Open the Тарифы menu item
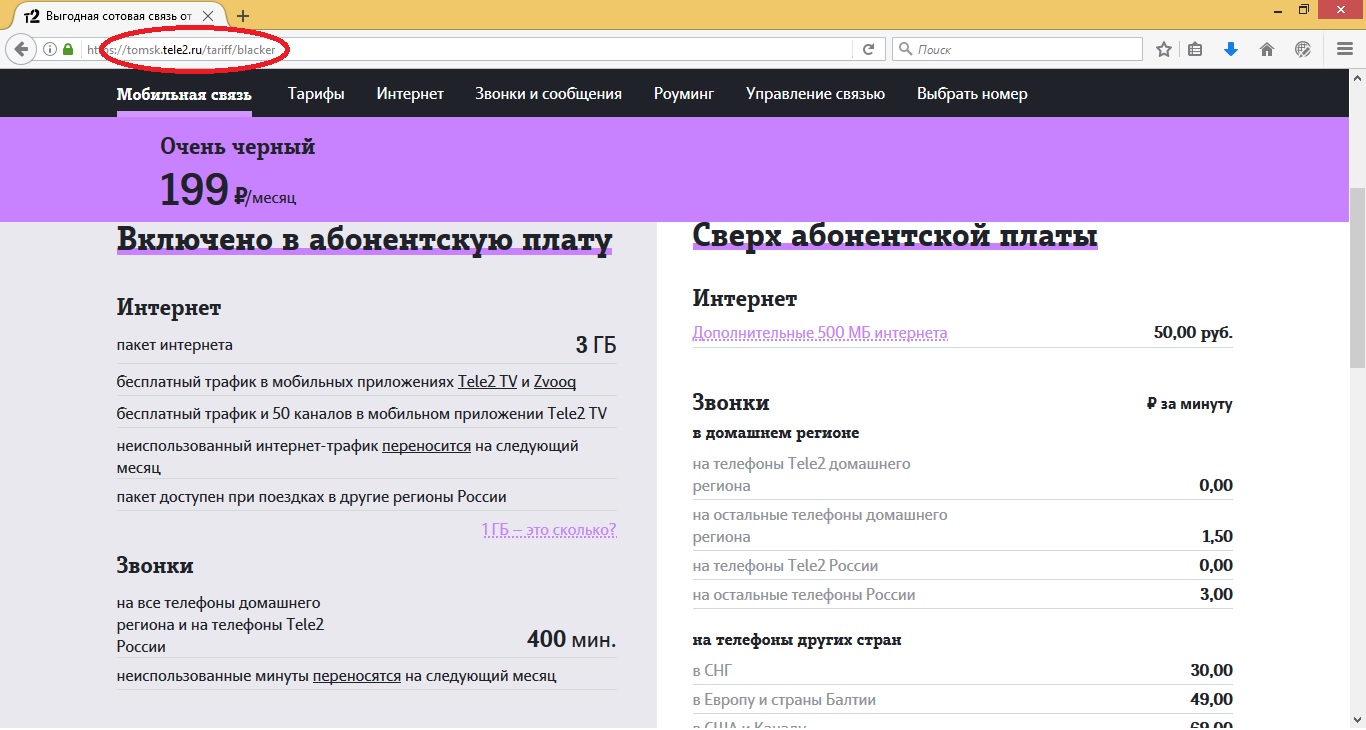The height and width of the screenshot is (730, 1366). pos(316,94)
